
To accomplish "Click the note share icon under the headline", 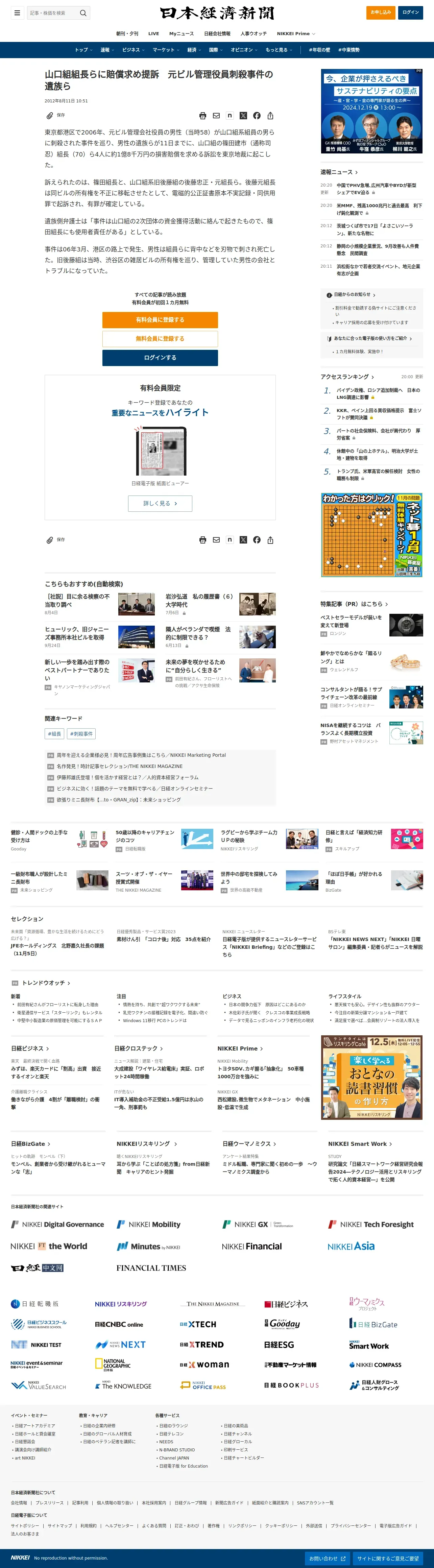I will click(x=230, y=116).
